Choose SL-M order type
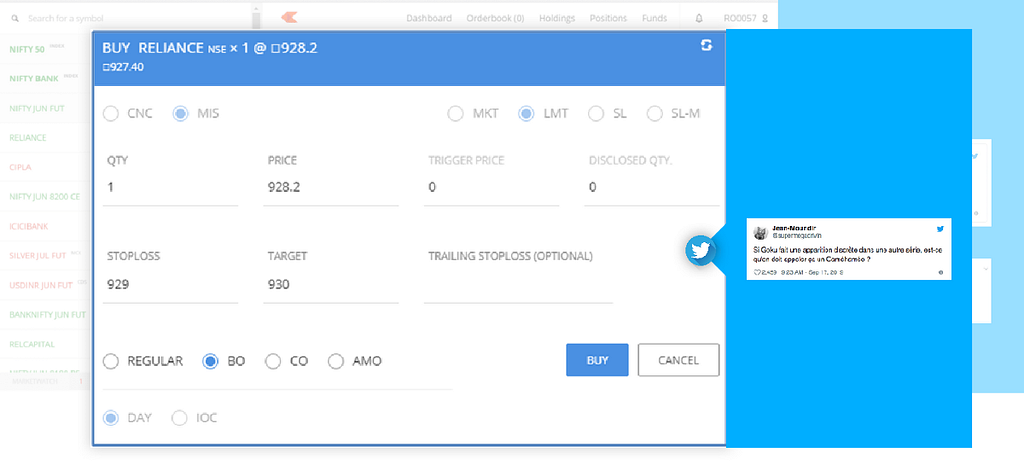The height and width of the screenshot is (476, 1024). (x=654, y=114)
